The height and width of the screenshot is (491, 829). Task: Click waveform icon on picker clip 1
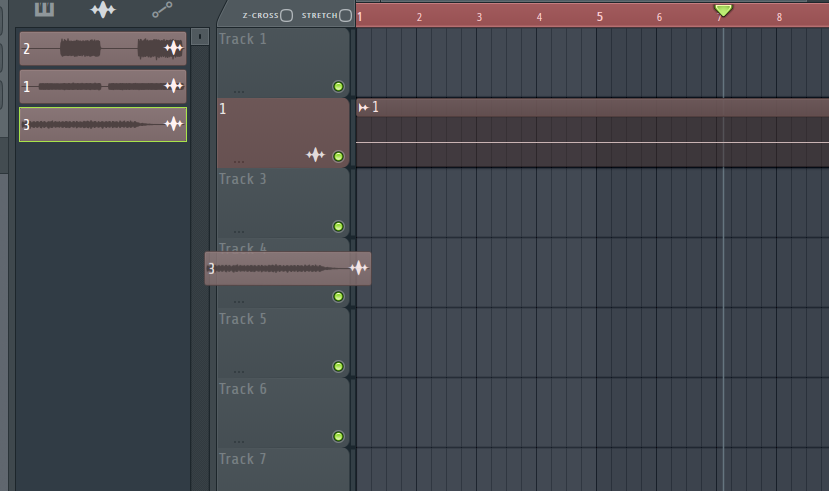[174, 87]
